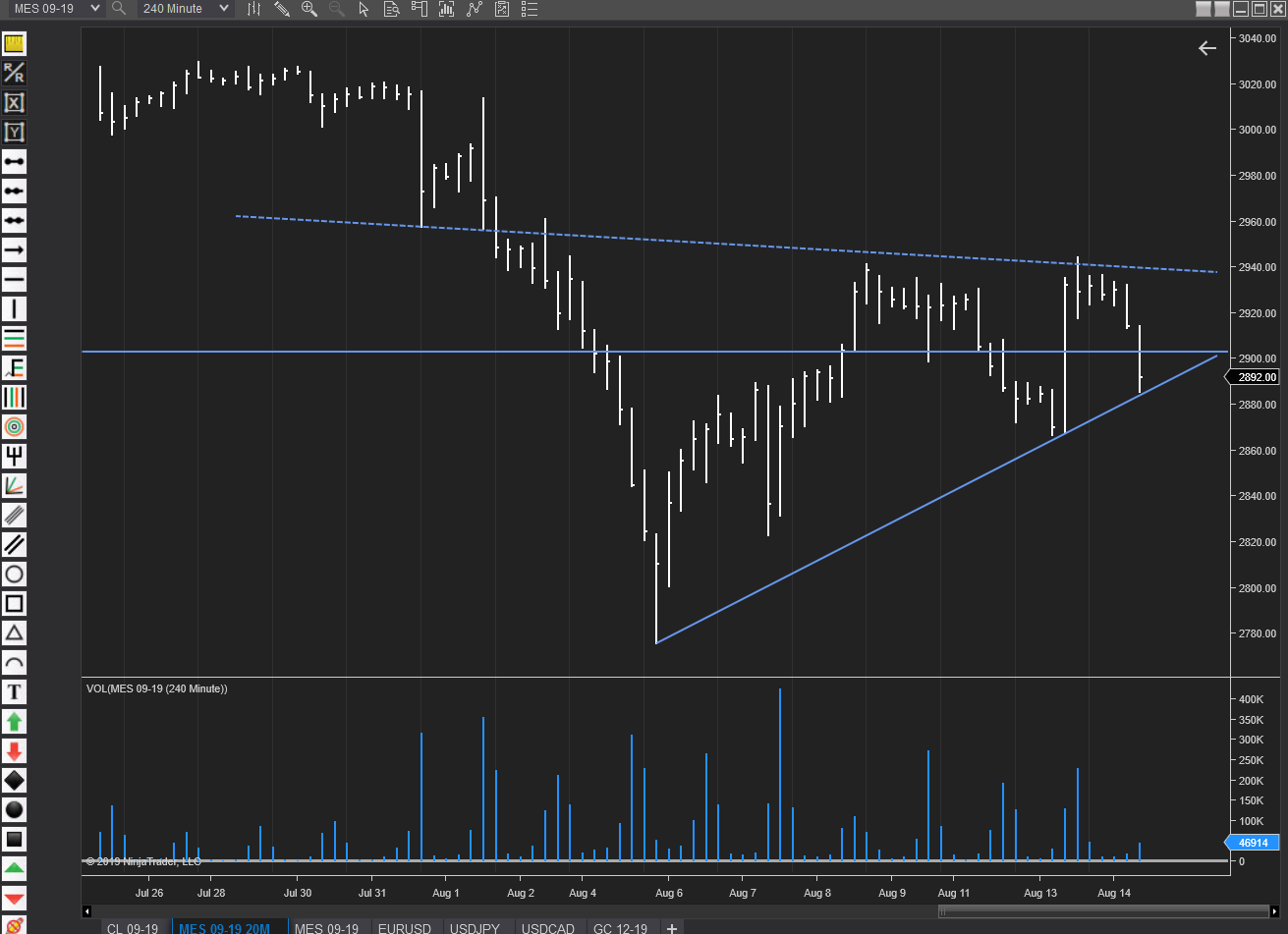Open the EURUSD tab

(x=404, y=927)
